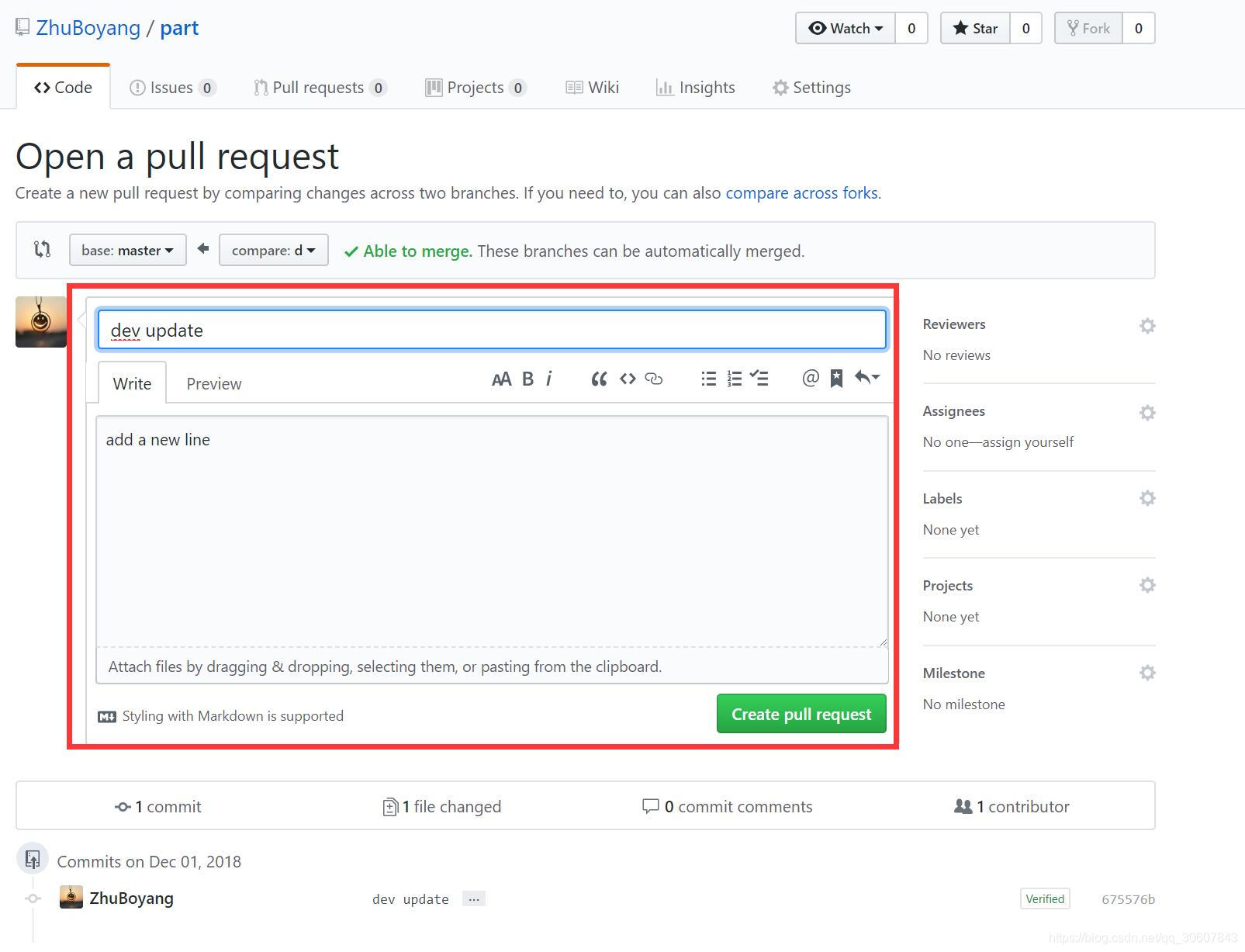The height and width of the screenshot is (952, 1245).
Task: Click the commits date timeline icon
Action: coord(33,859)
